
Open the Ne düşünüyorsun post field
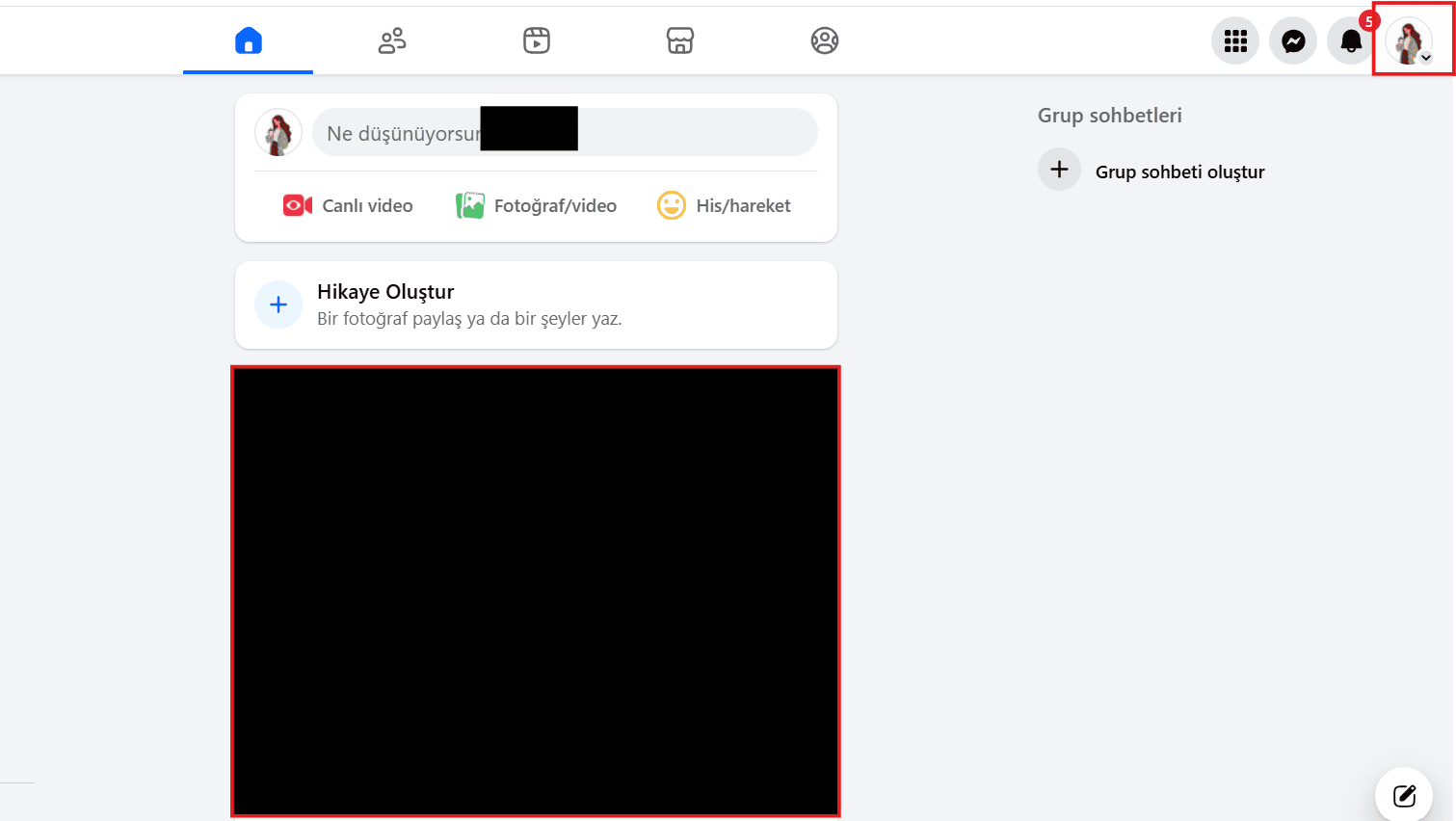[565, 132]
